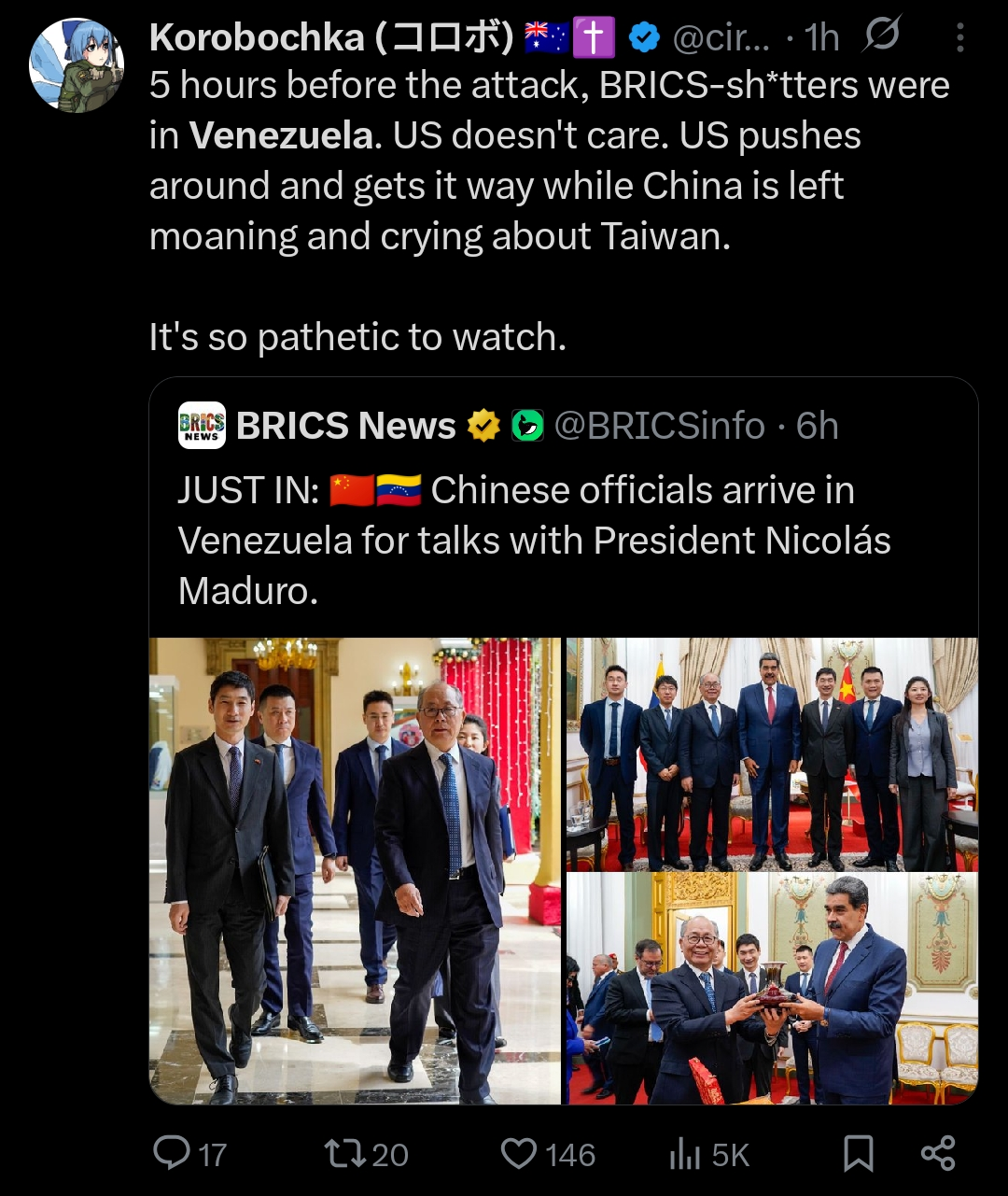Click the share icon

[x=937, y=1154]
